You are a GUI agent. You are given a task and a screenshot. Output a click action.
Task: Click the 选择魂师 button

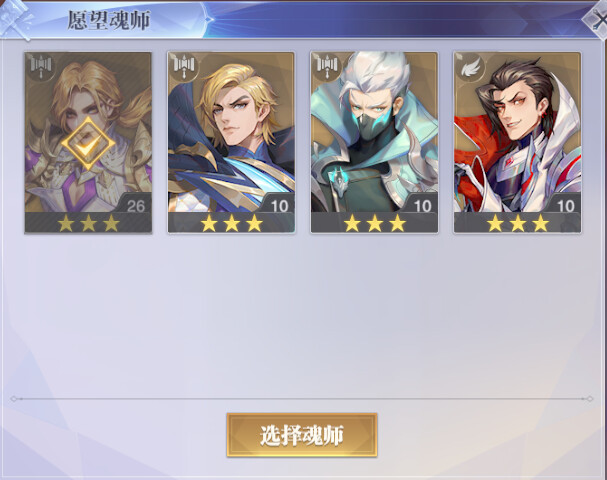coord(302,435)
